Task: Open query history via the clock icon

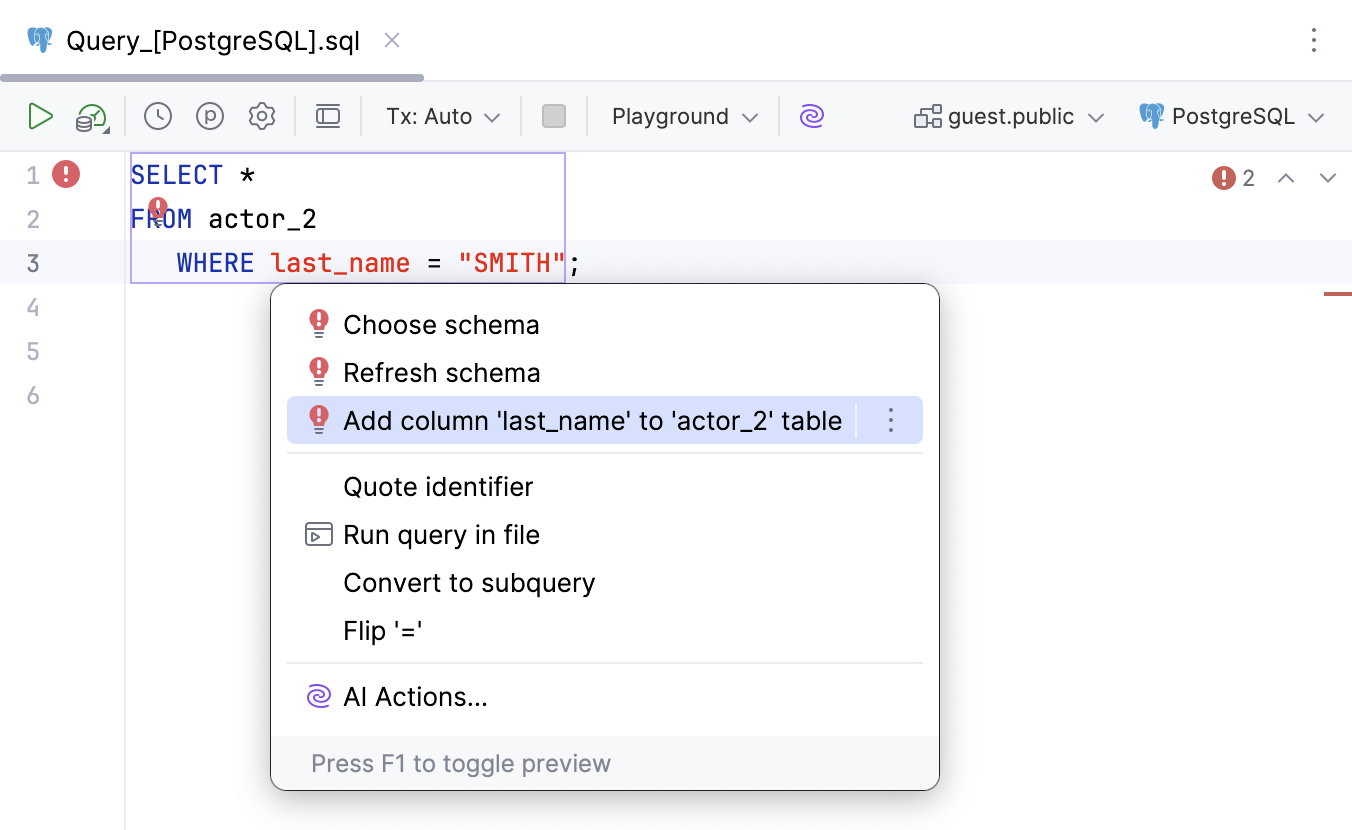Action: click(157, 116)
